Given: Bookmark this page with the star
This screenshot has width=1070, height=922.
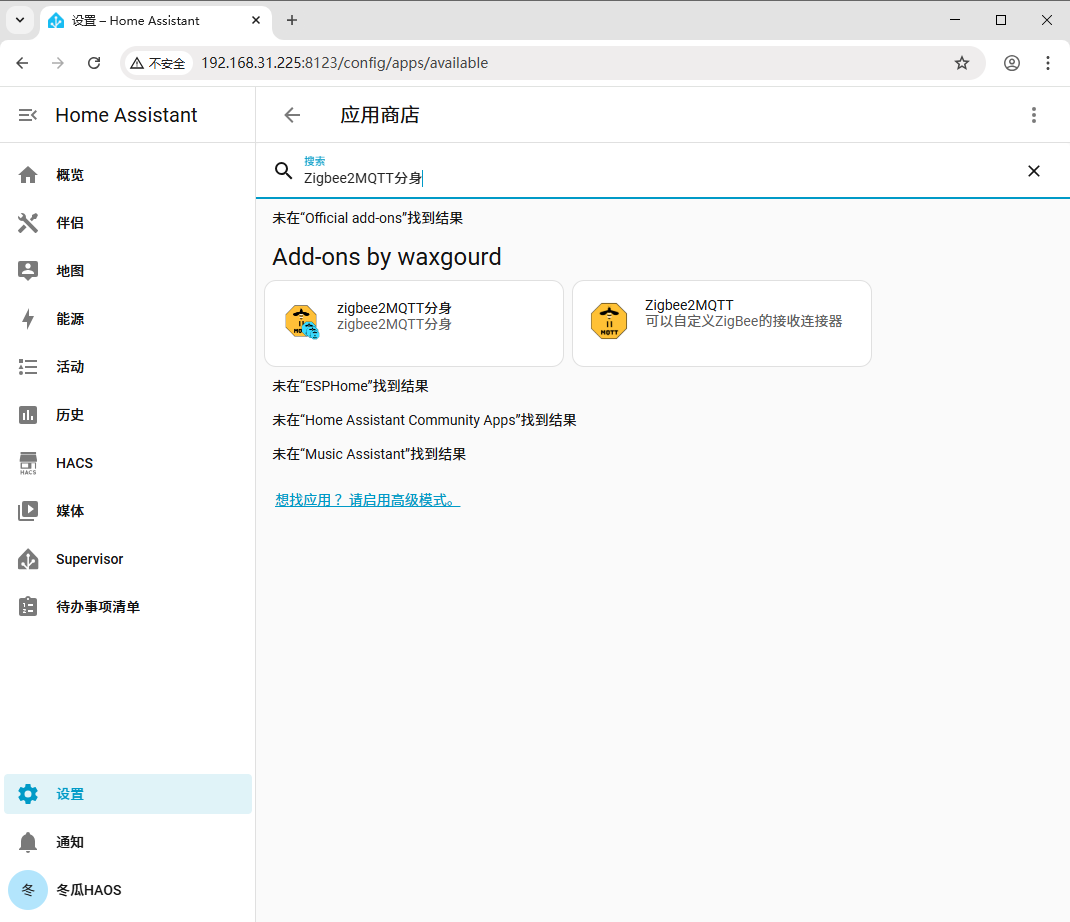Looking at the screenshot, I should click(x=962, y=63).
